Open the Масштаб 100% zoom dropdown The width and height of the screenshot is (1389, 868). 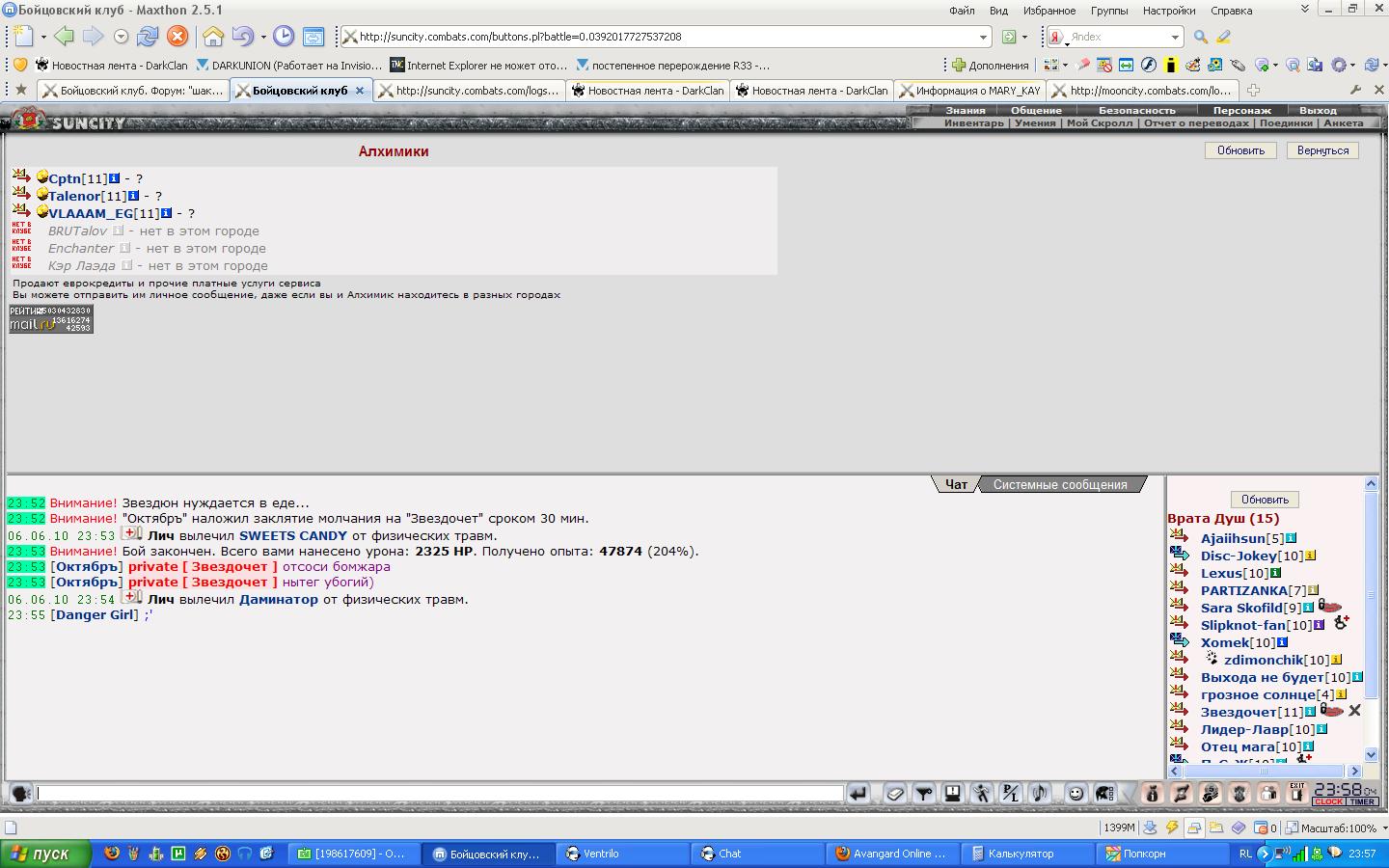click(x=1384, y=827)
